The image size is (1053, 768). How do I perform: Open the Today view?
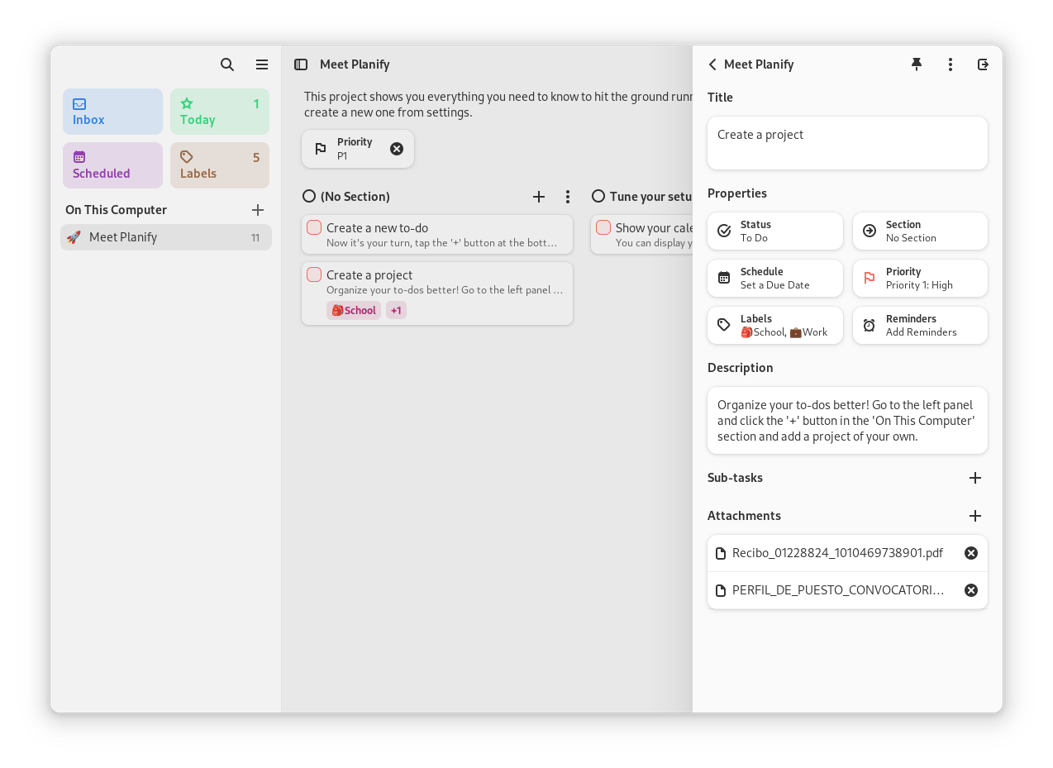click(220, 111)
